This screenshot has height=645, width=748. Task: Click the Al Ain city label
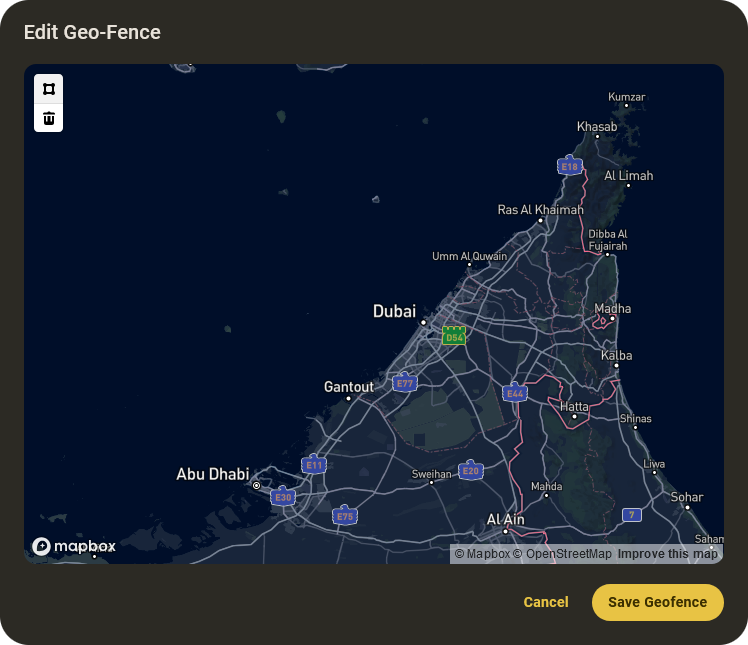pos(506,519)
